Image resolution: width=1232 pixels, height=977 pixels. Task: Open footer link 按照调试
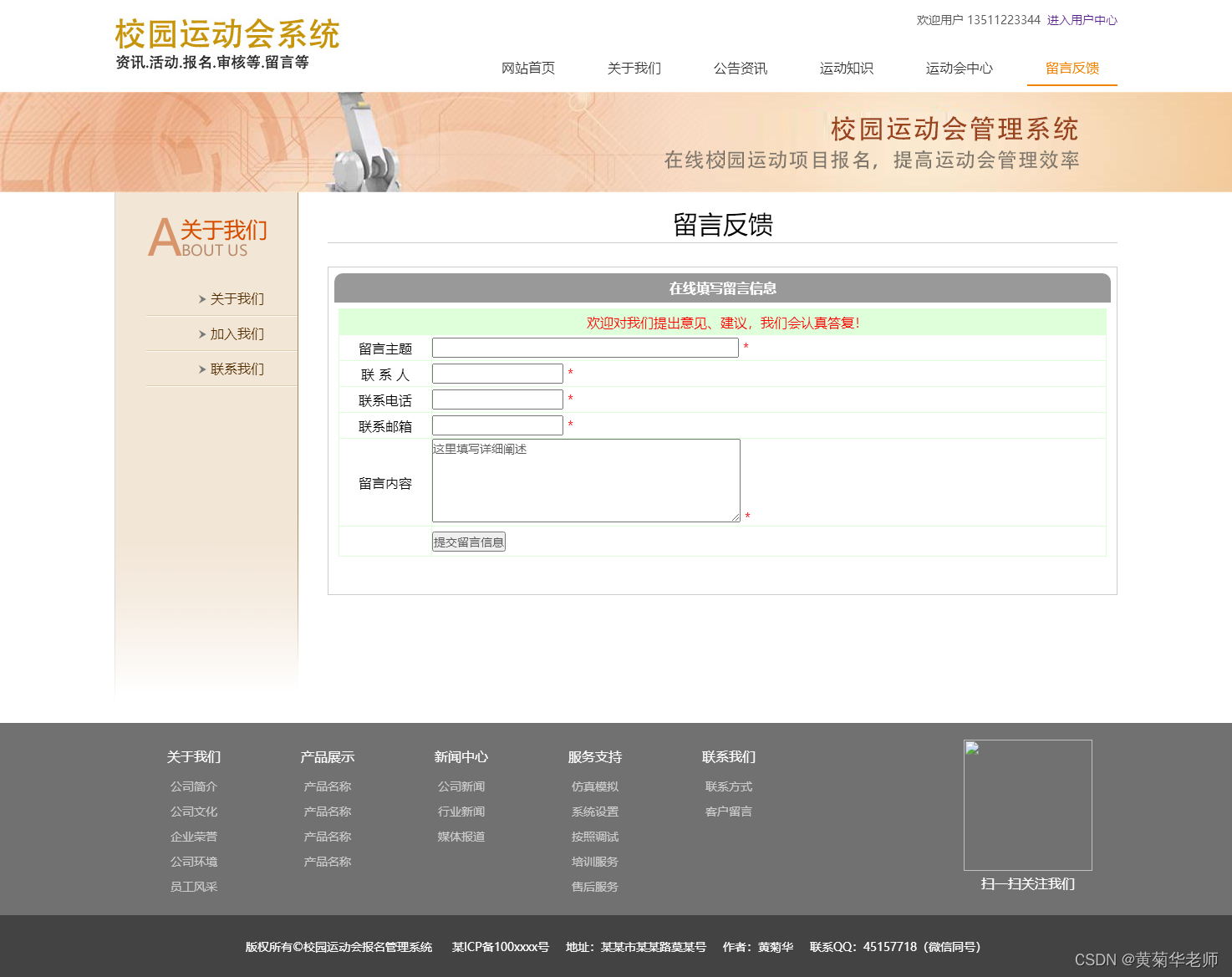[x=595, y=837]
